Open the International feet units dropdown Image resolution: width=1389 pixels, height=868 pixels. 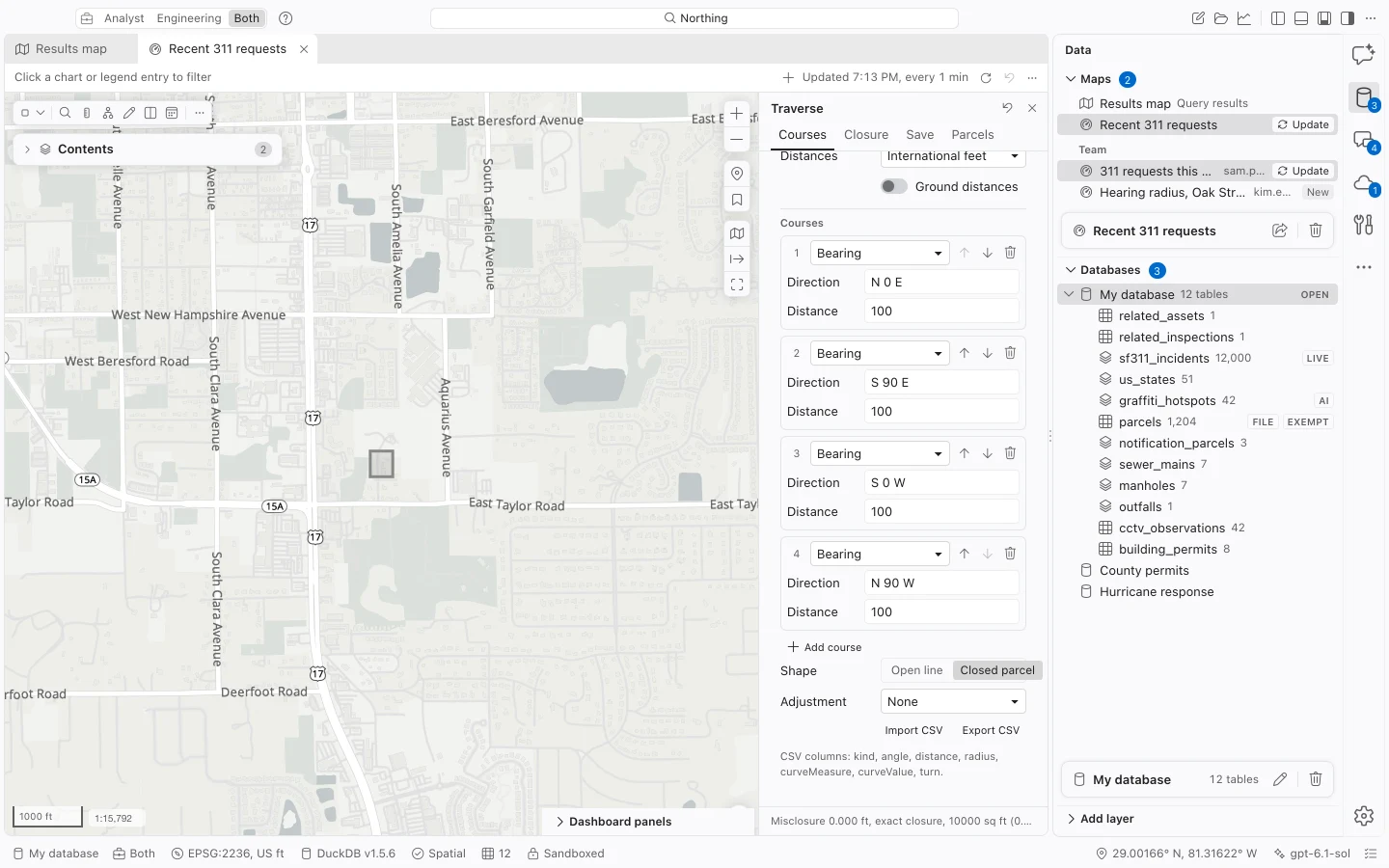point(953,156)
